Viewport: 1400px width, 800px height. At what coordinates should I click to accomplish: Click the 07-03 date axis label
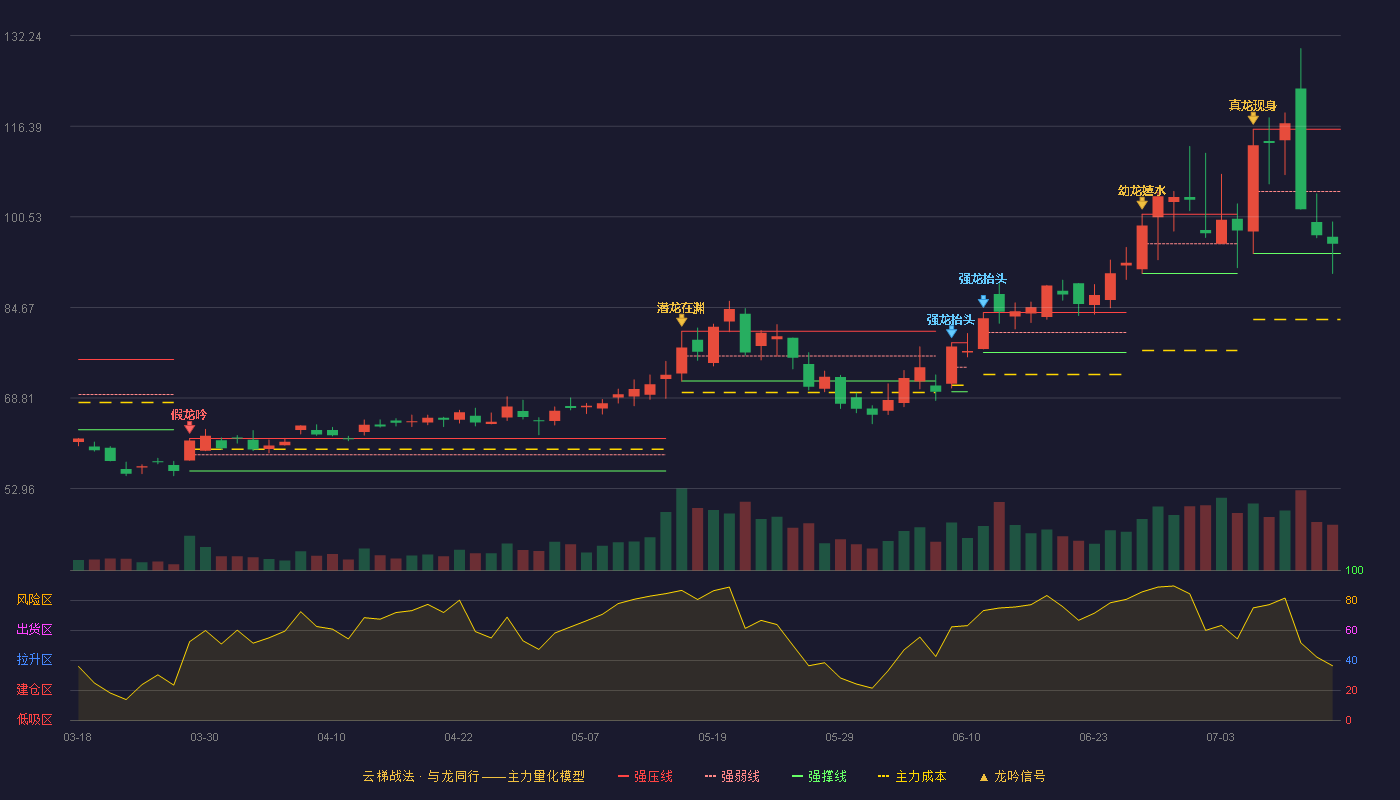coord(1220,737)
